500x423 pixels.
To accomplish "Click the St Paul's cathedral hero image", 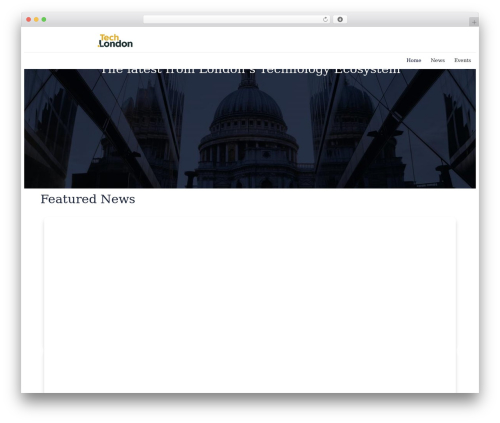I will click(250, 129).
